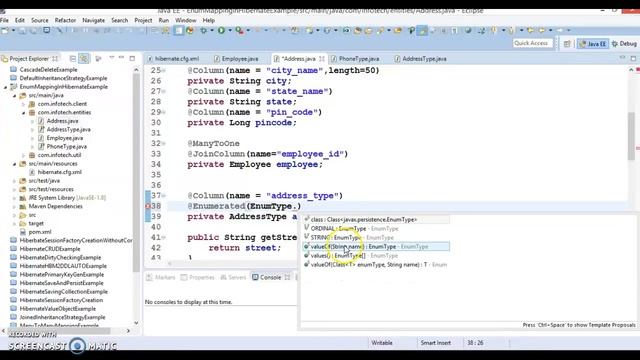The height and width of the screenshot is (360, 640).
Task: Switch to the hibernate.cfg.xml editor tab
Action: [x=173, y=59]
